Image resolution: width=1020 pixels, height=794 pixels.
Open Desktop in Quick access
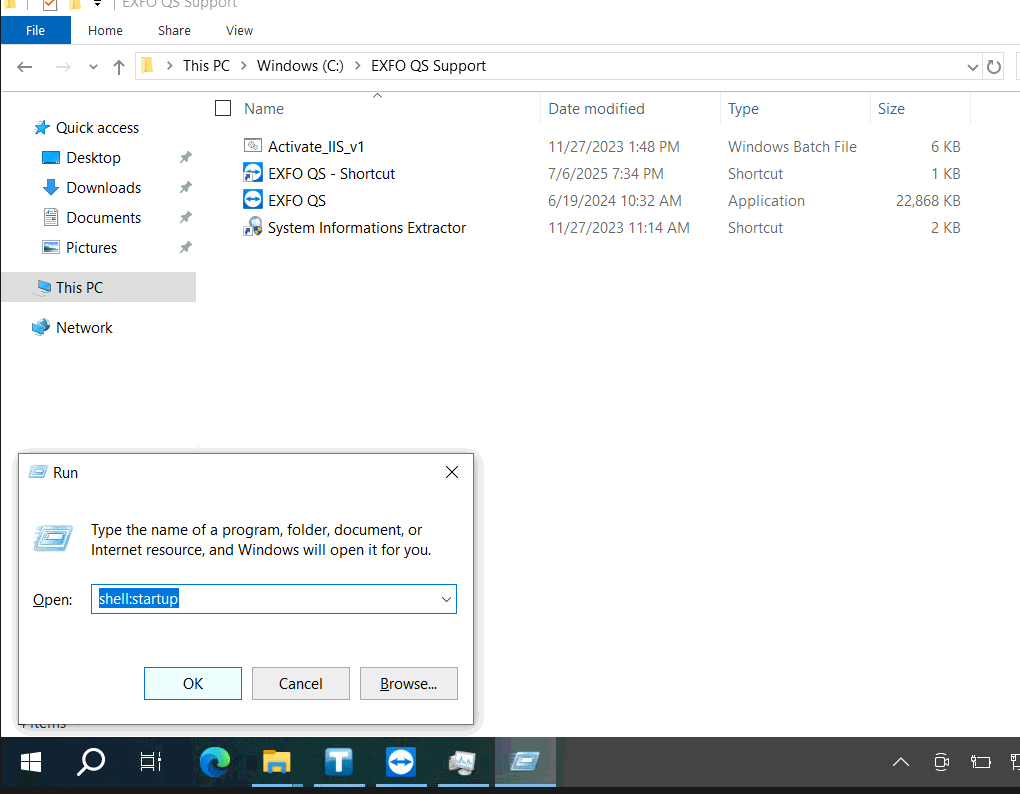pyautogui.click(x=93, y=157)
